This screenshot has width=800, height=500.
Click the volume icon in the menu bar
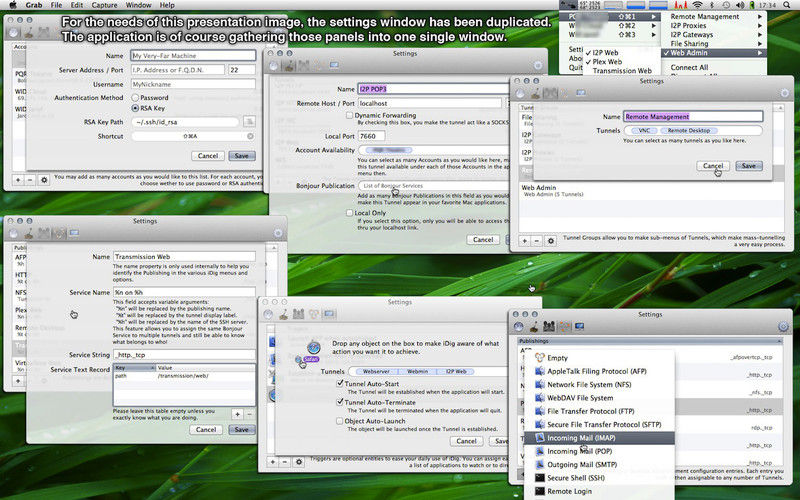click(x=740, y=5)
